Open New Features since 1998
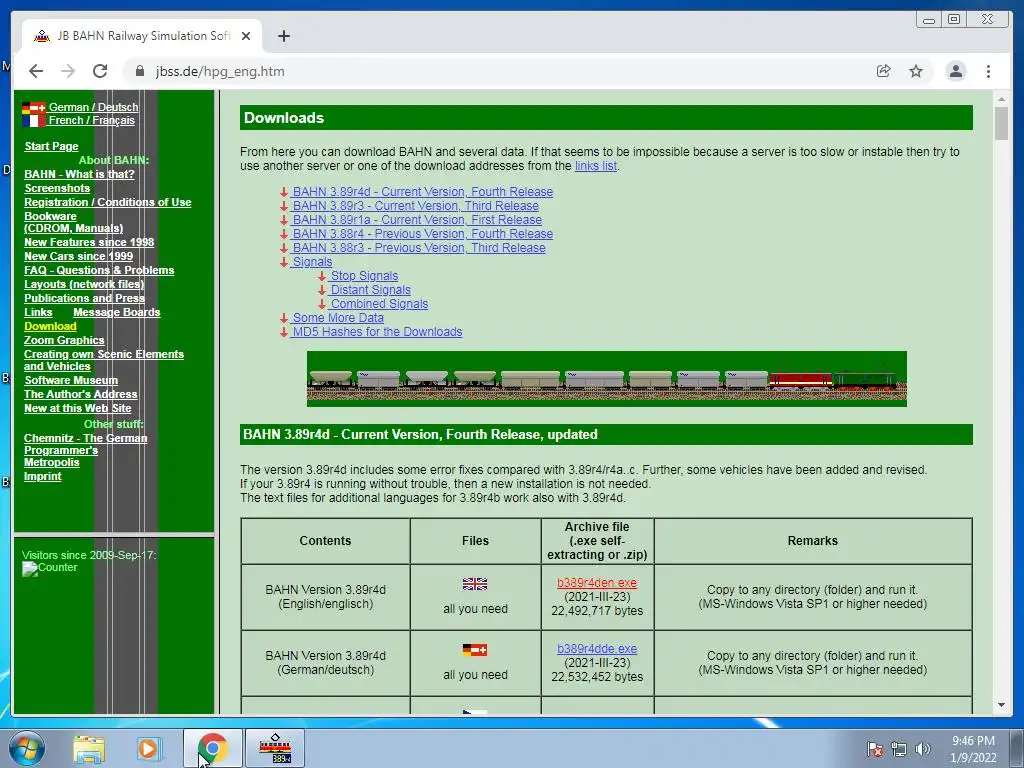The image size is (1024, 768). click(89, 242)
